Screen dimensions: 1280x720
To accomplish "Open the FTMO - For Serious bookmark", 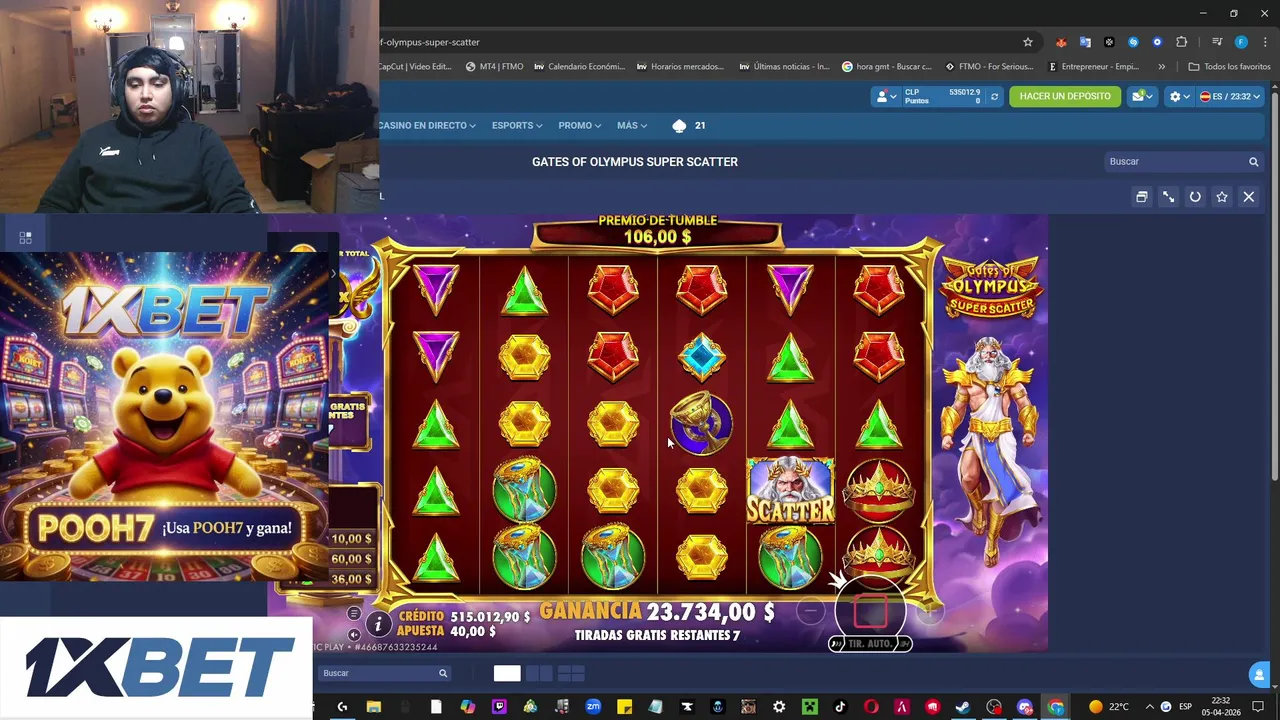I will coord(988,67).
